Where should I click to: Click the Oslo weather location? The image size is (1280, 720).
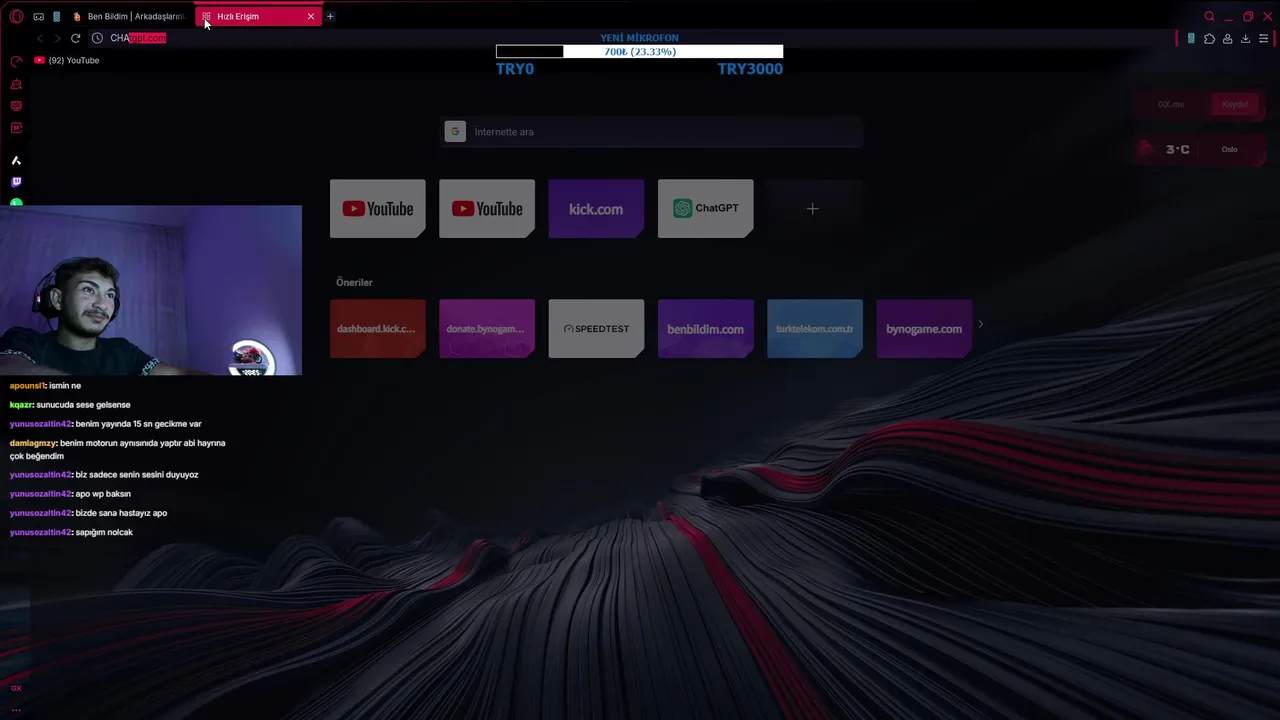(1229, 149)
